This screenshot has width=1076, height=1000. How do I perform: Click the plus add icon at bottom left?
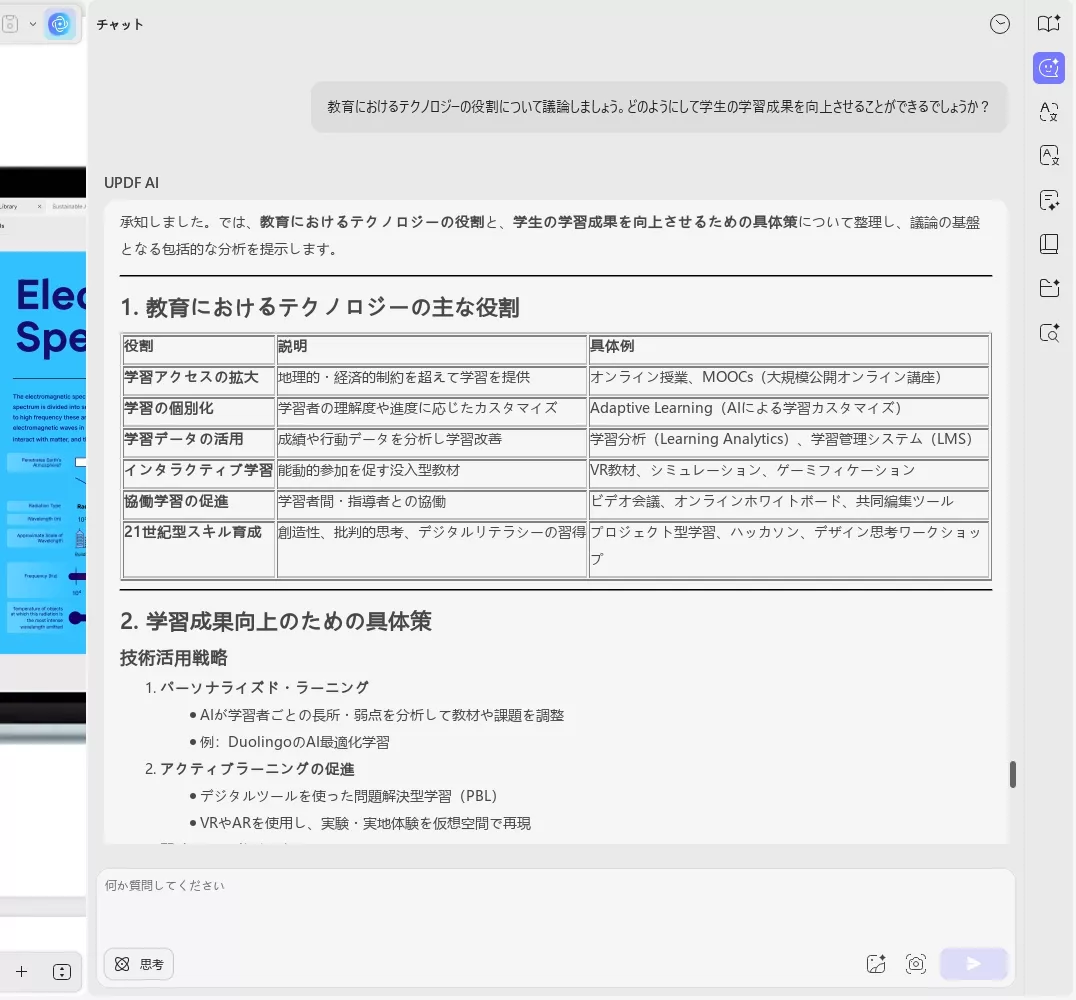click(x=21, y=972)
